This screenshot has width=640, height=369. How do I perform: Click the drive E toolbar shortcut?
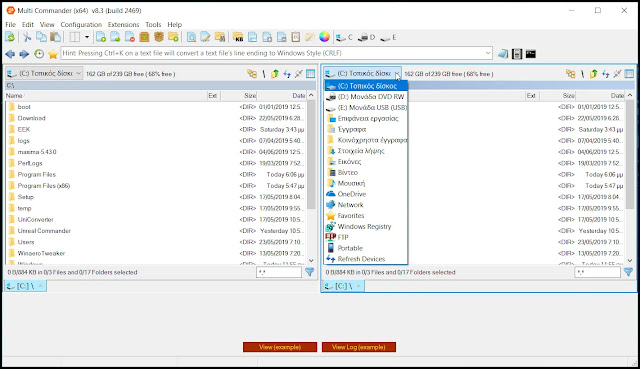(x=388, y=37)
